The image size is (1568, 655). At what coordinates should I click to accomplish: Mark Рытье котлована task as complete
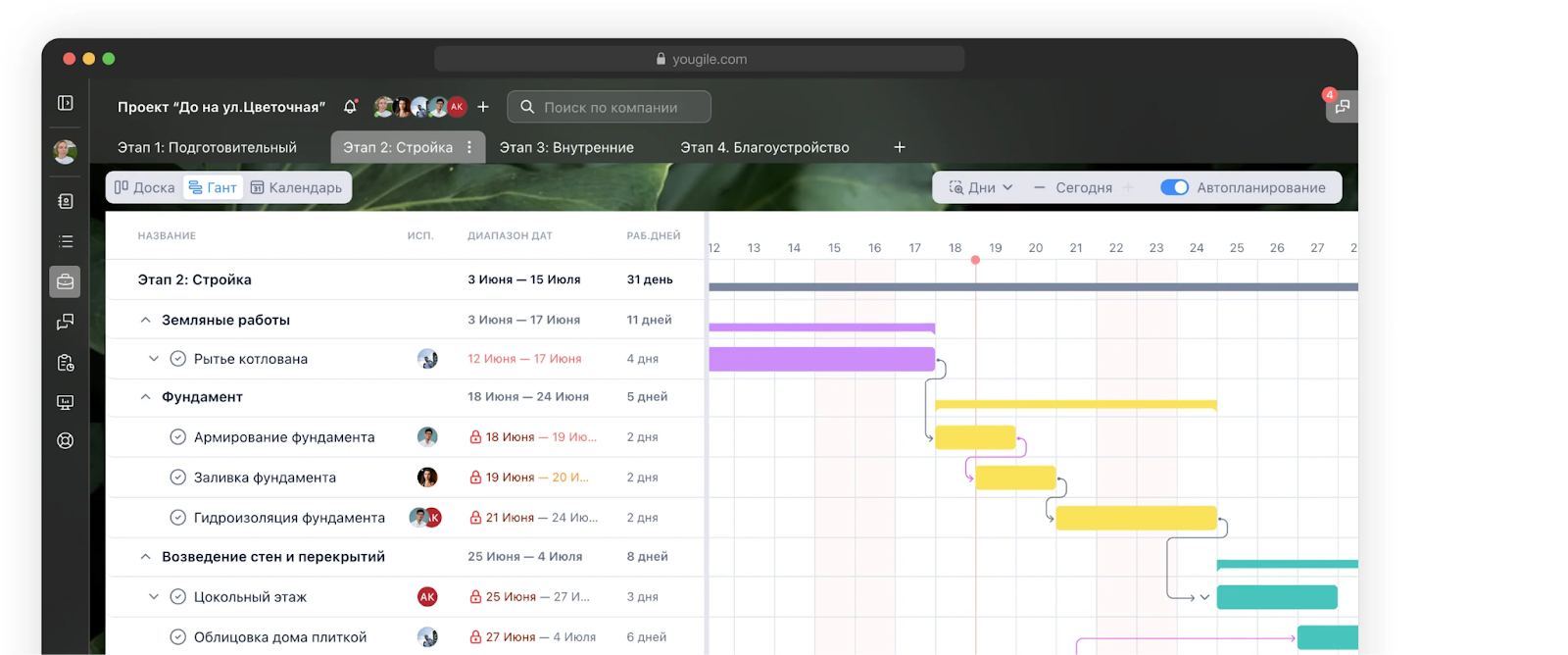point(178,359)
